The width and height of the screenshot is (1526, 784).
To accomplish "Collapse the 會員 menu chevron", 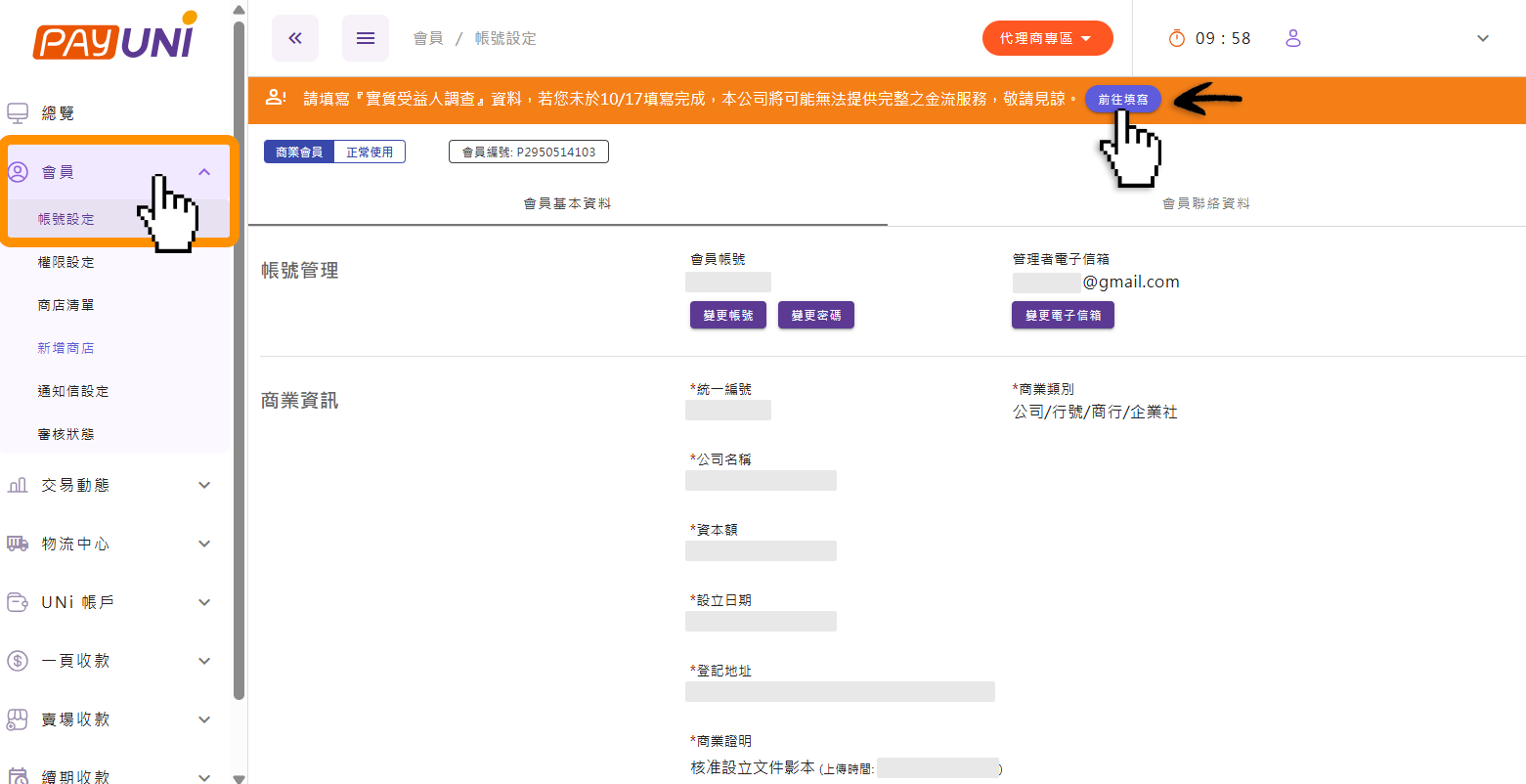I will pyautogui.click(x=204, y=172).
